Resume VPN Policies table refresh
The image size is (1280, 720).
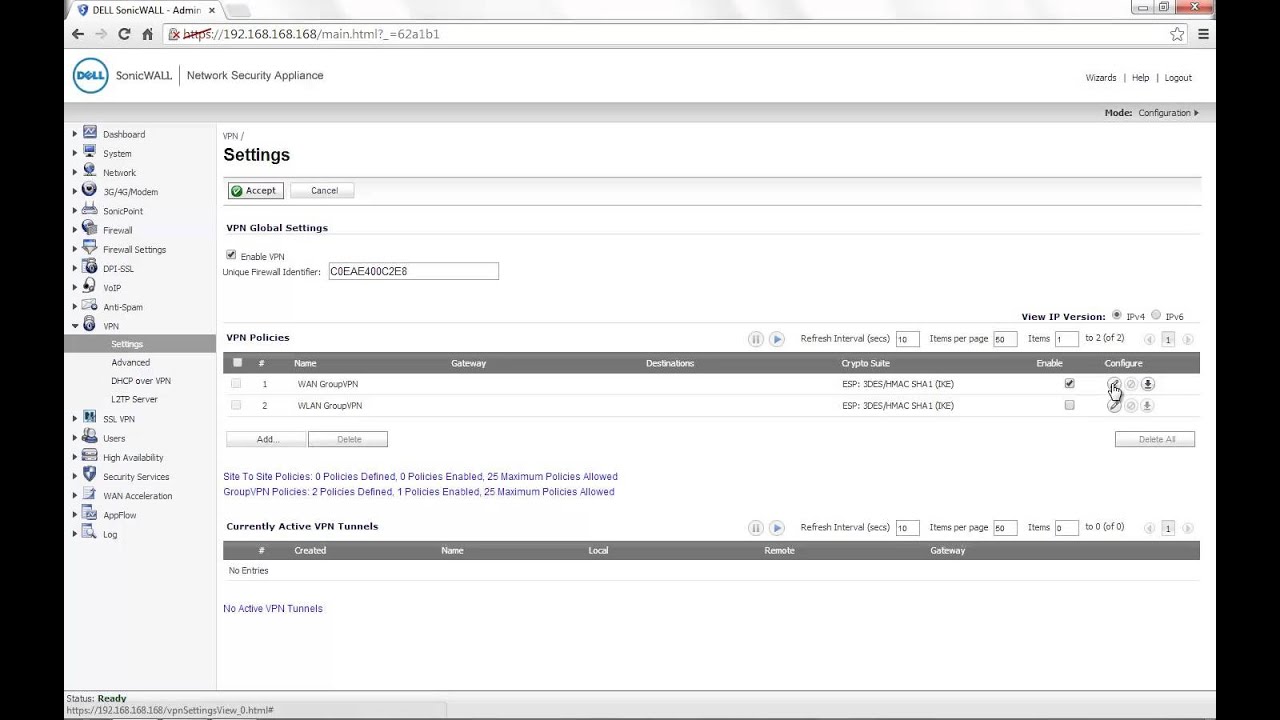(x=777, y=339)
